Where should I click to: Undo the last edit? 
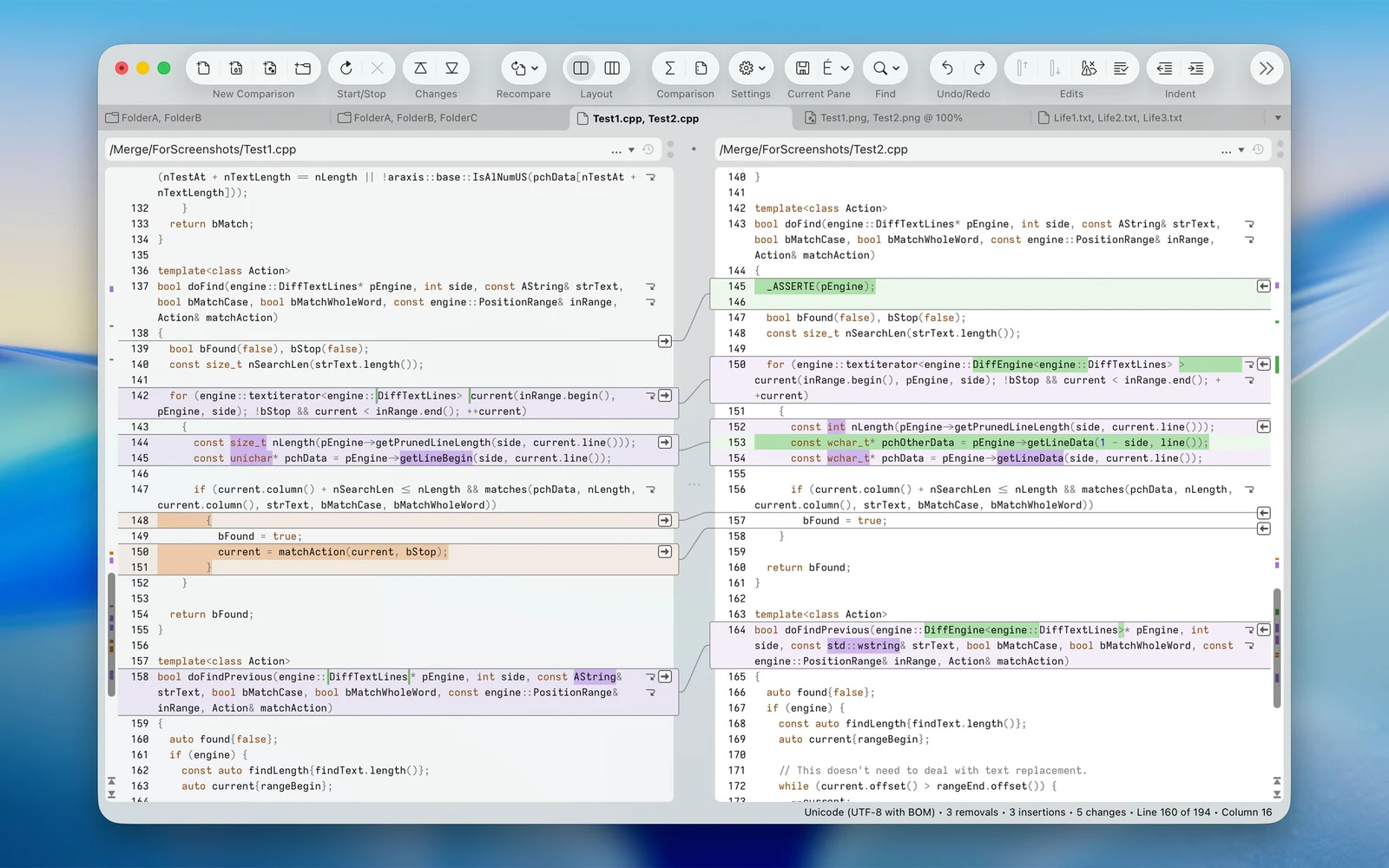coord(947,68)
